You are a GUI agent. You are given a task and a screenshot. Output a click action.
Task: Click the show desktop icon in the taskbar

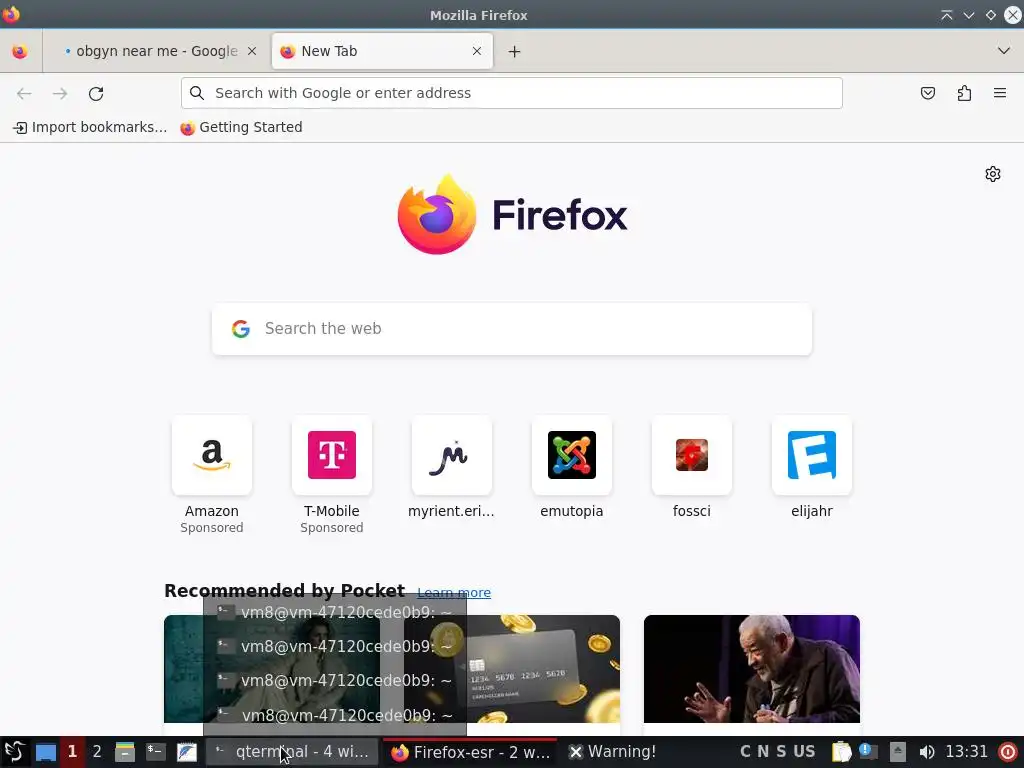[46, 752]
